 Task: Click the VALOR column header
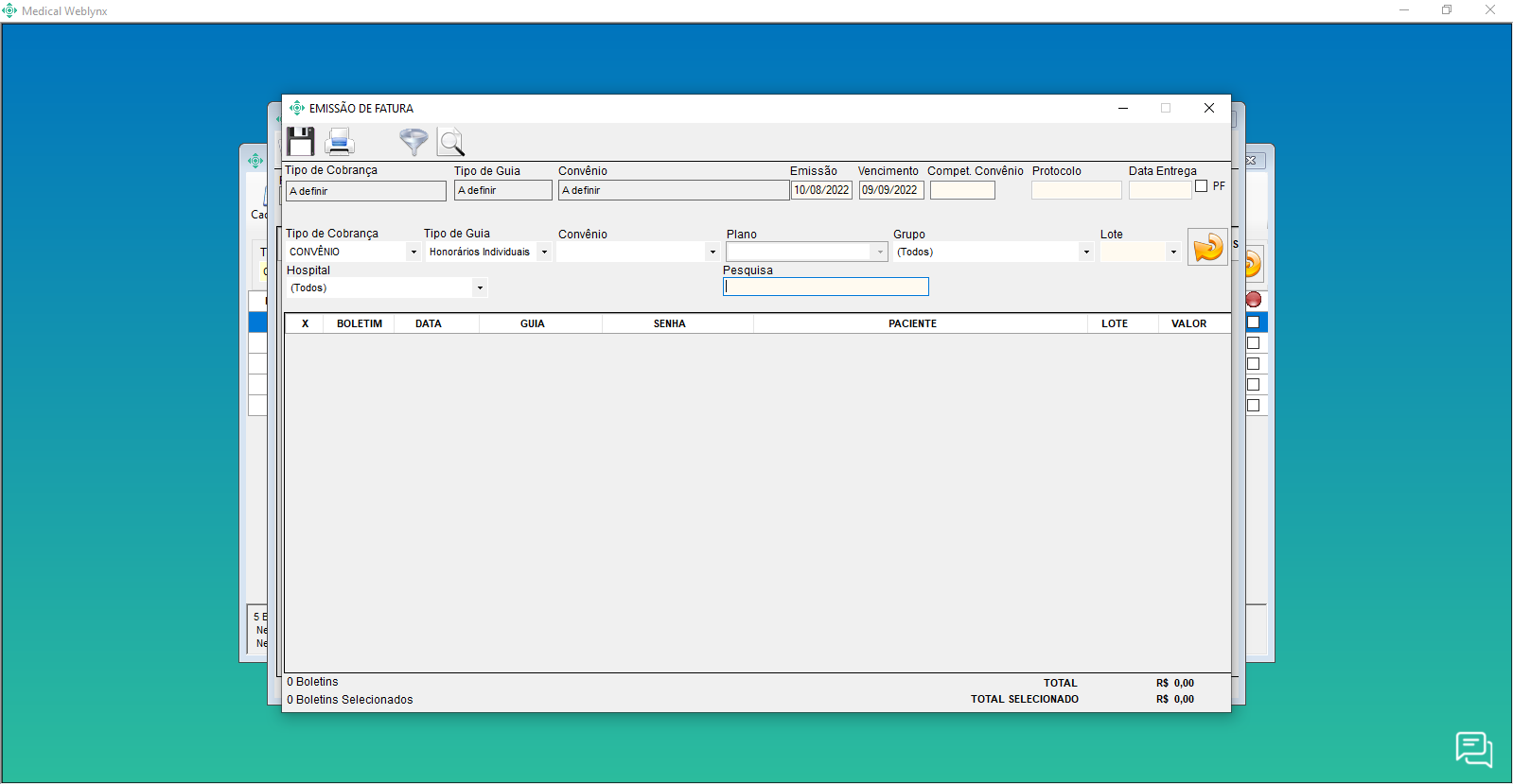(x=1188, y=323)
